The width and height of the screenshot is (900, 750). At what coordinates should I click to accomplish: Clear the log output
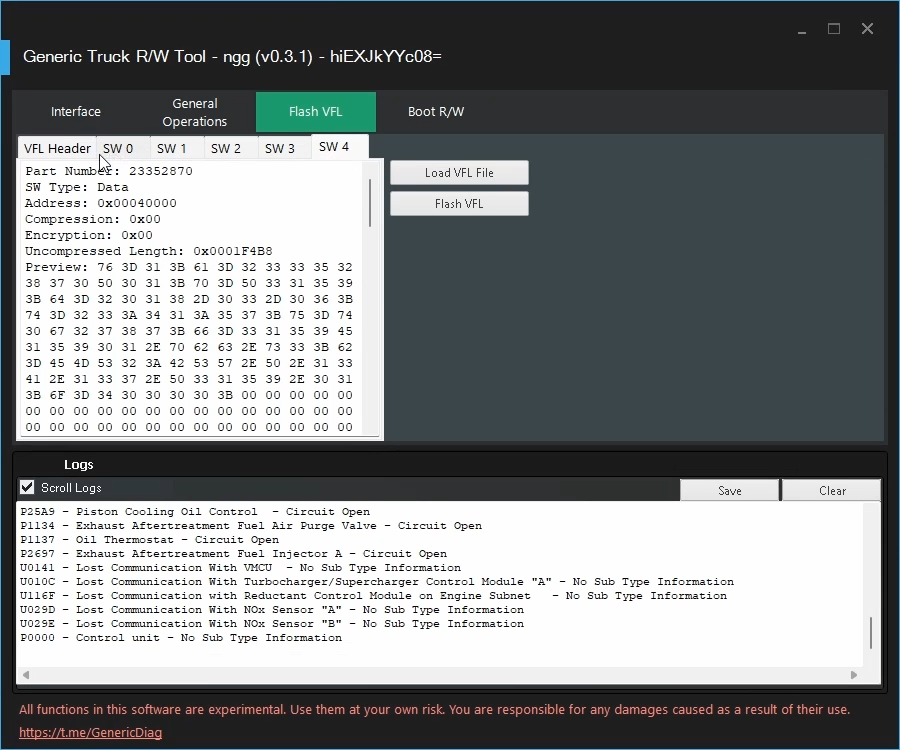(x=832, y=491)
